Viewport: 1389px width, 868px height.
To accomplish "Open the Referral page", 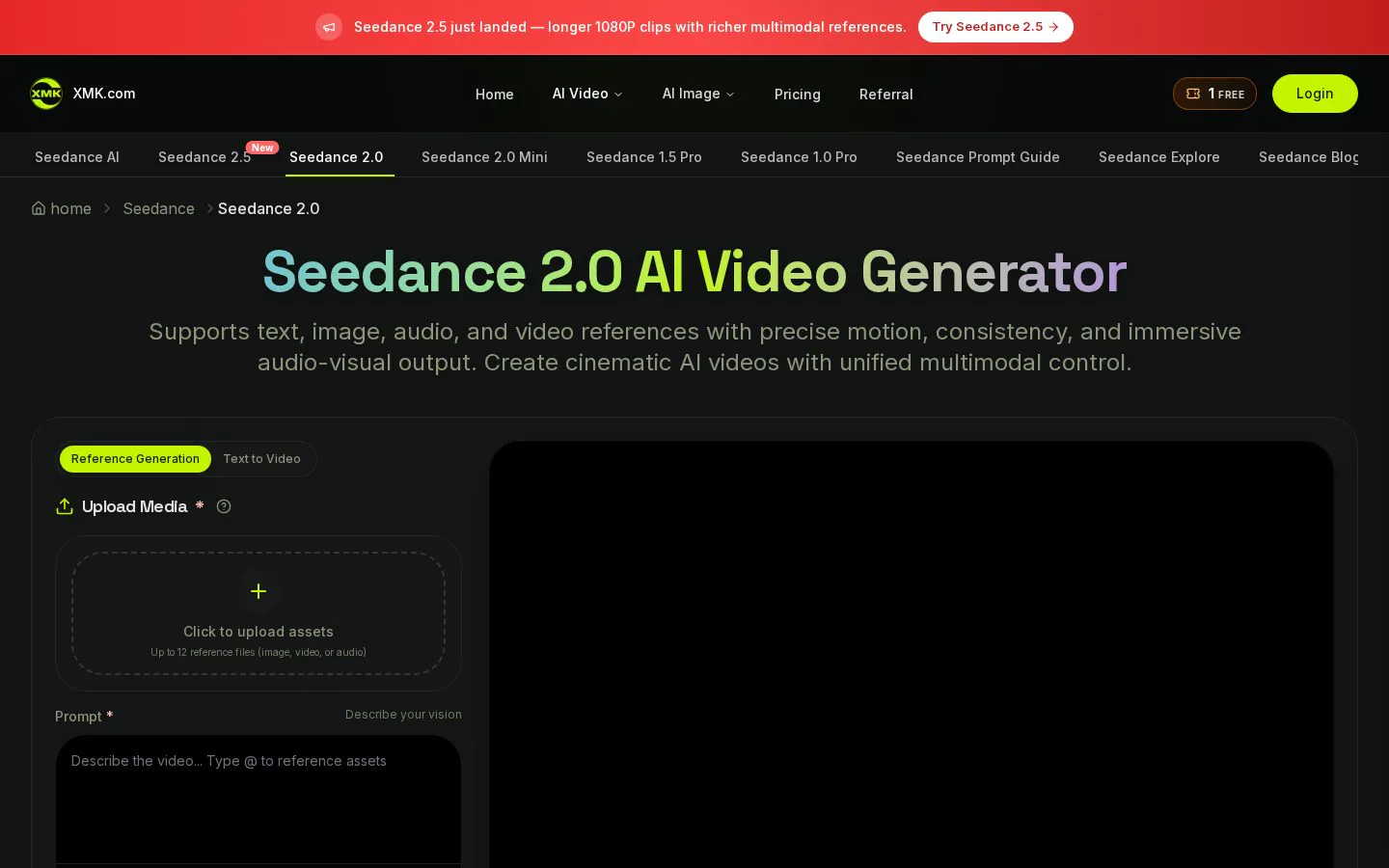I will [886, 94].
